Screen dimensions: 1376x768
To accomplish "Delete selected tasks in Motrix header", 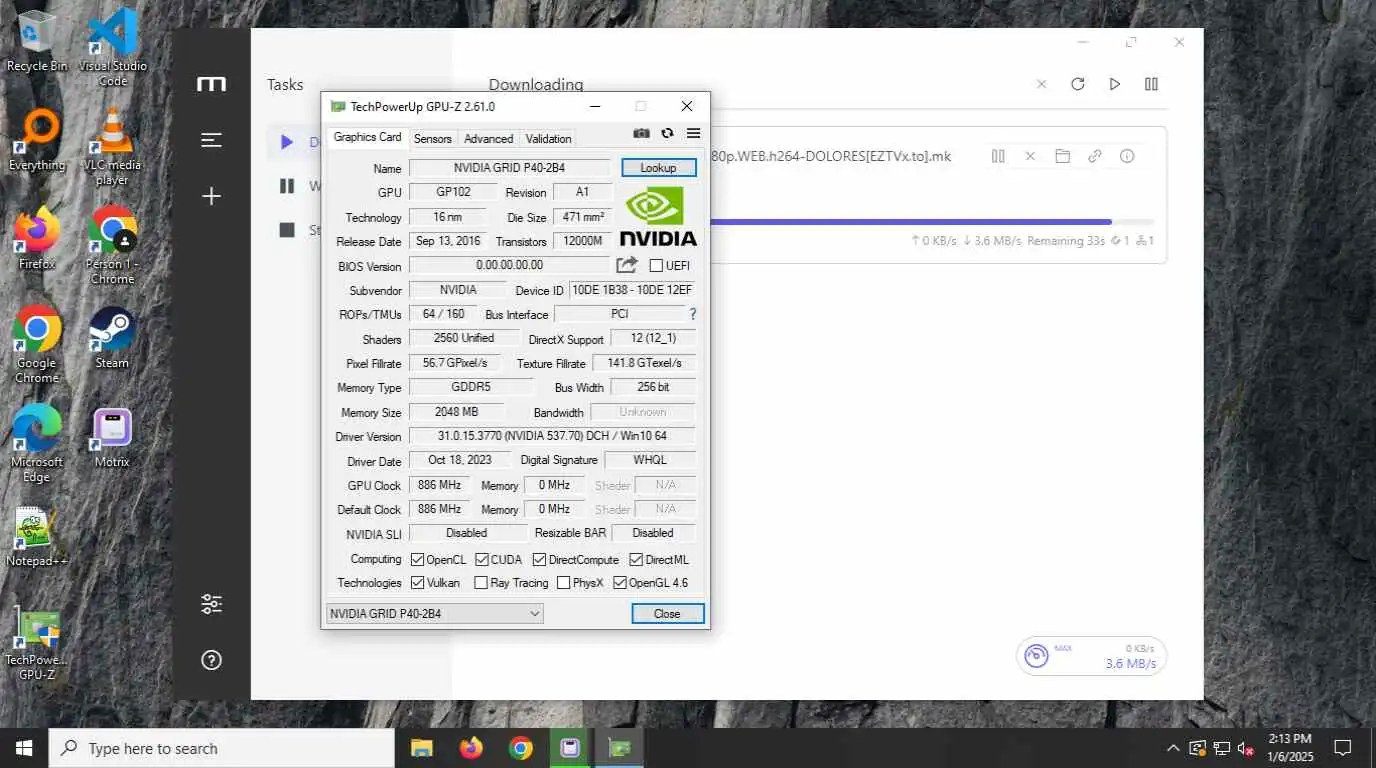I will point(1041,84).
